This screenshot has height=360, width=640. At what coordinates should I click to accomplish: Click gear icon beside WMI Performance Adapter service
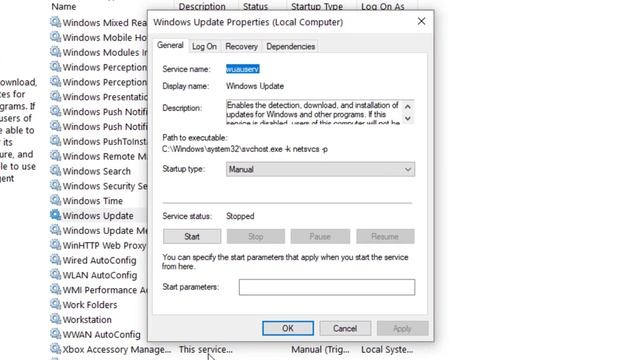coord(55,289)
